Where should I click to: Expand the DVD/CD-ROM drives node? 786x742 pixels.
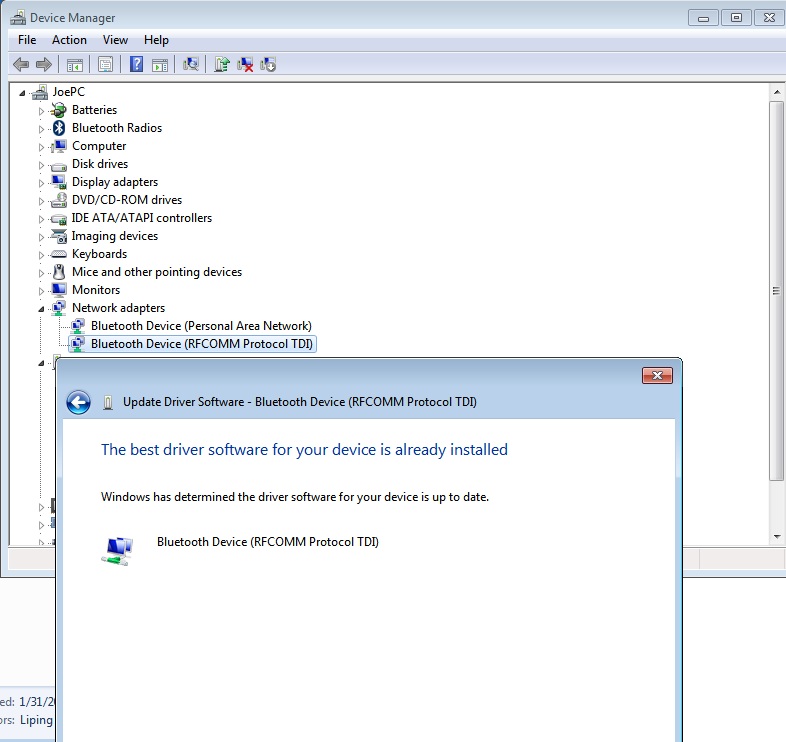click(x=41, y=201)
